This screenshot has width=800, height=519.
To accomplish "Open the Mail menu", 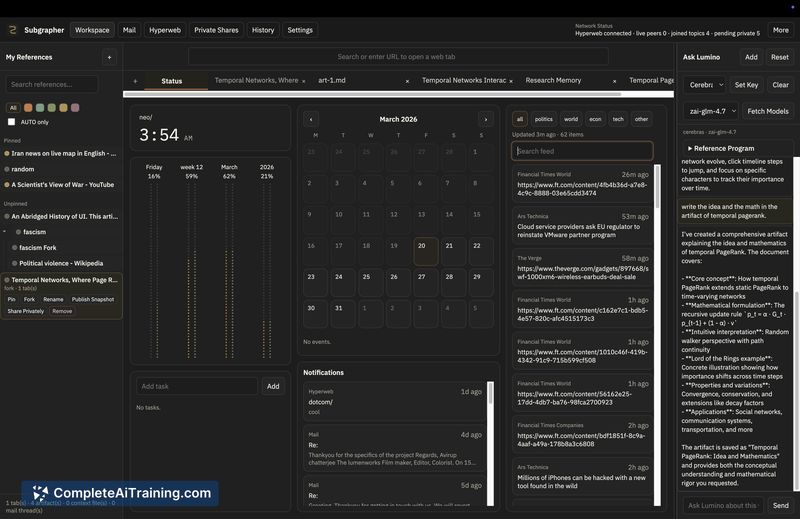I will point(129,30).
